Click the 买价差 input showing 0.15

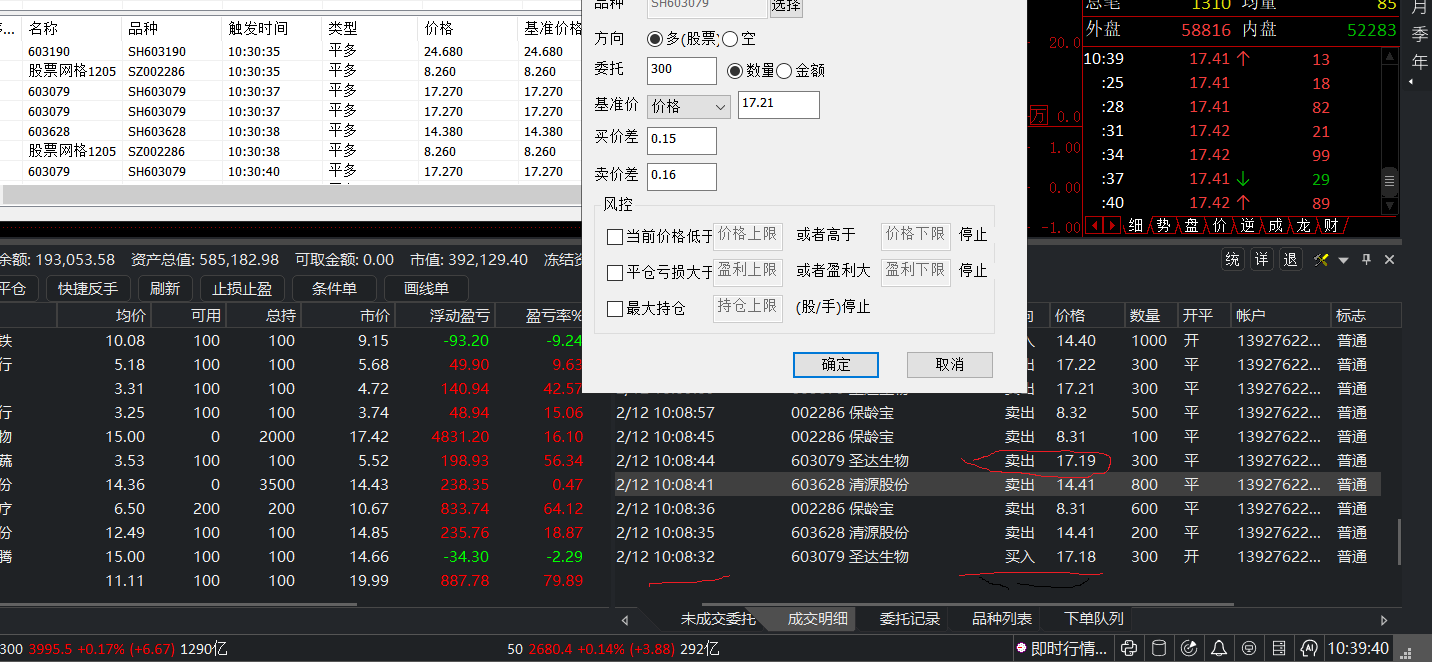pyautogui.click(x=682, y=141)
